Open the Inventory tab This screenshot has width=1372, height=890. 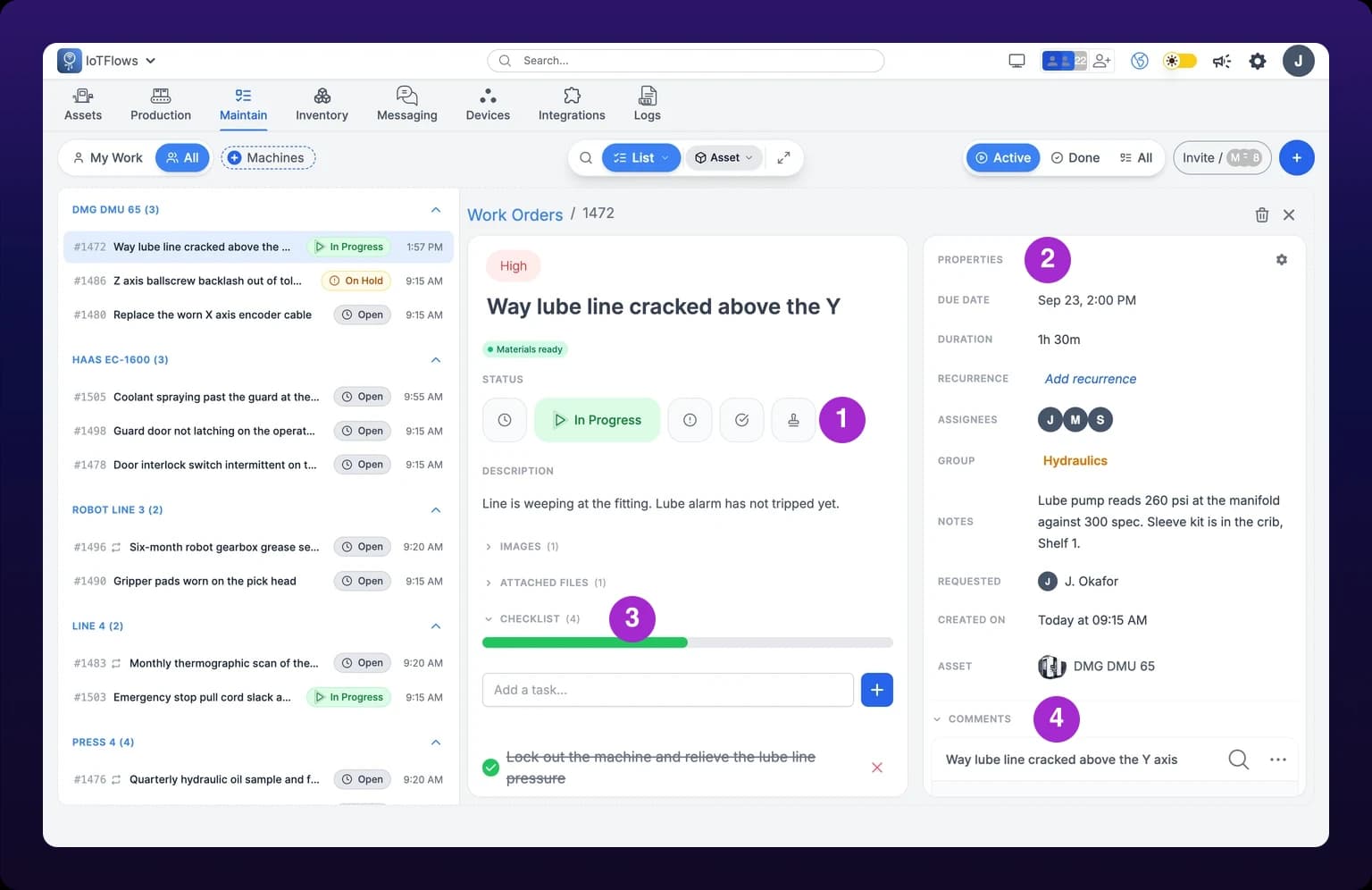[x=322, y=105]
